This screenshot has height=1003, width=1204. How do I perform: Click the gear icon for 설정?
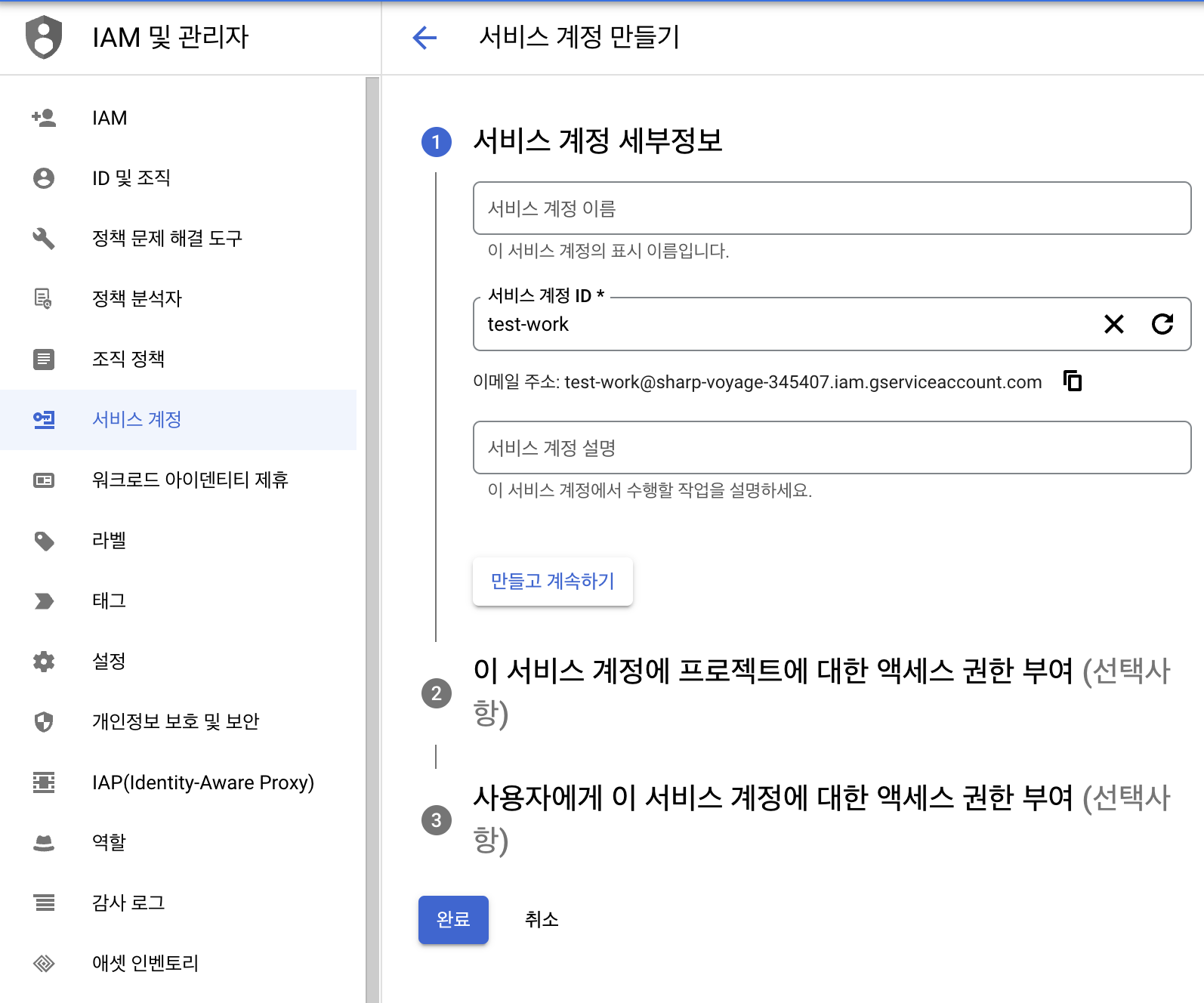click(x=44, y=662)
